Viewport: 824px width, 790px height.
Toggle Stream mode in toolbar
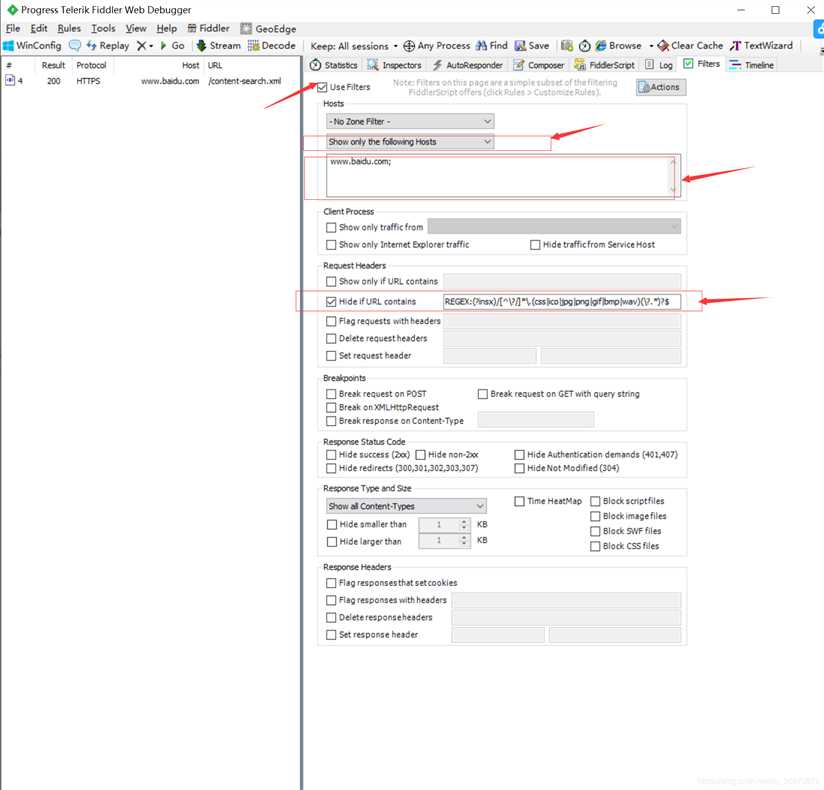[x=218, y=46]
